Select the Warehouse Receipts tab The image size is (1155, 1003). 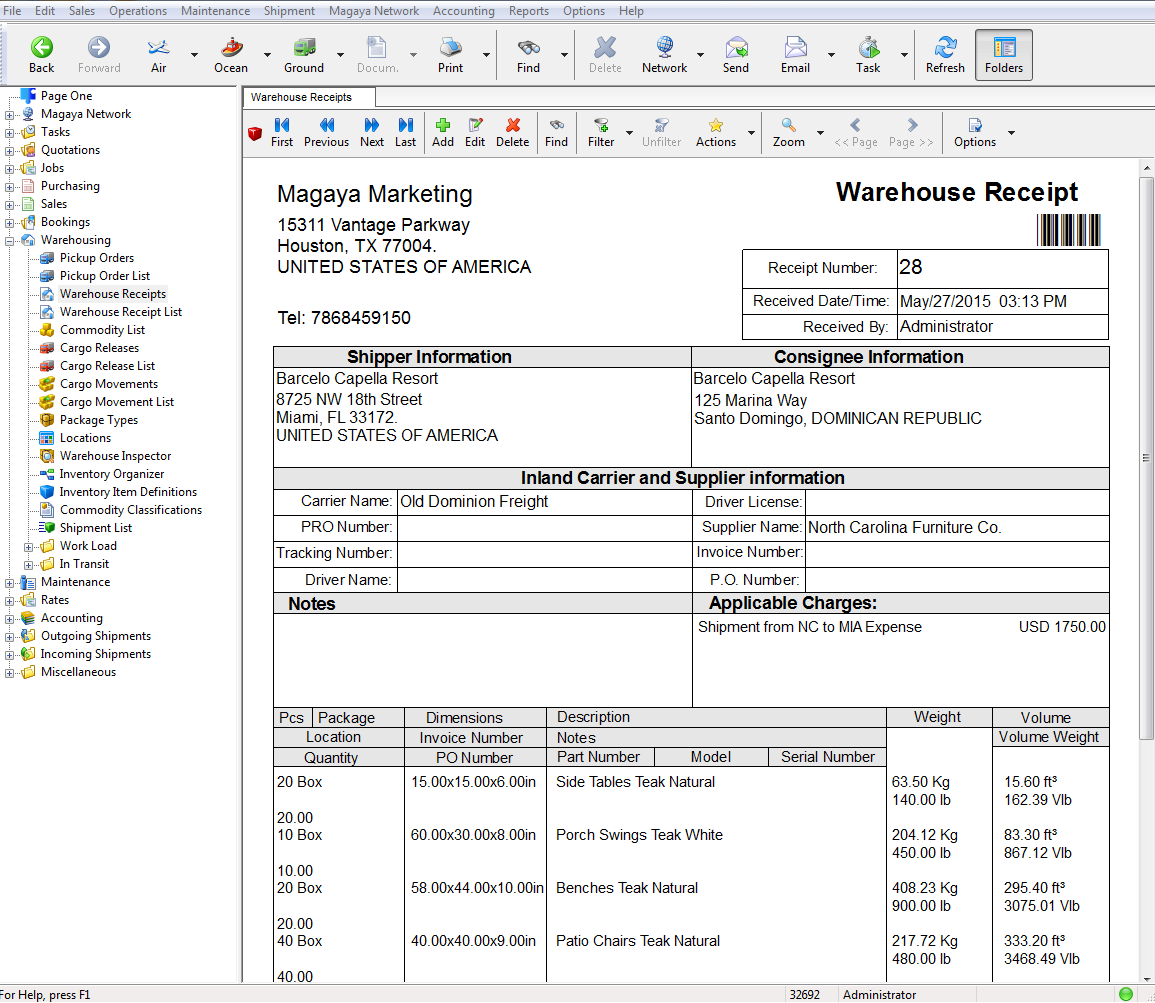point(302,97)
